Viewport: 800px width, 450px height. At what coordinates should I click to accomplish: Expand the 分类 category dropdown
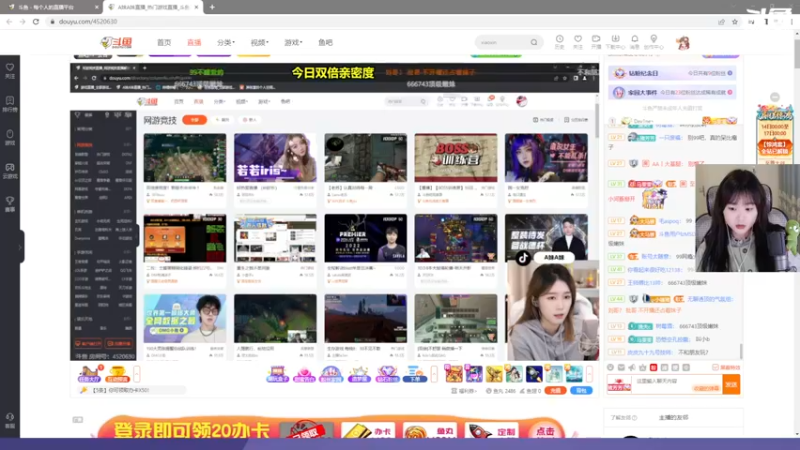pos(226,42)
